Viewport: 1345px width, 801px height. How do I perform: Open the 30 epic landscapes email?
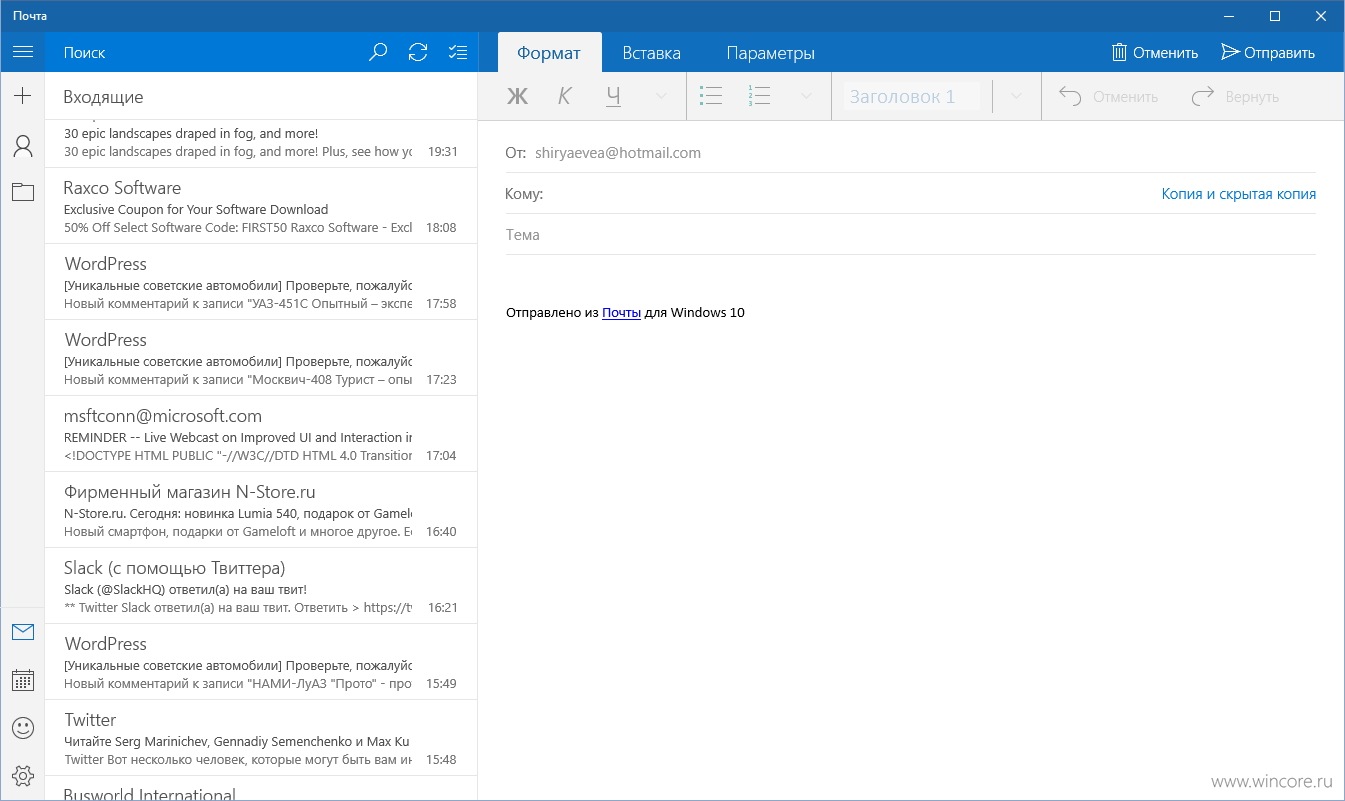261,143
